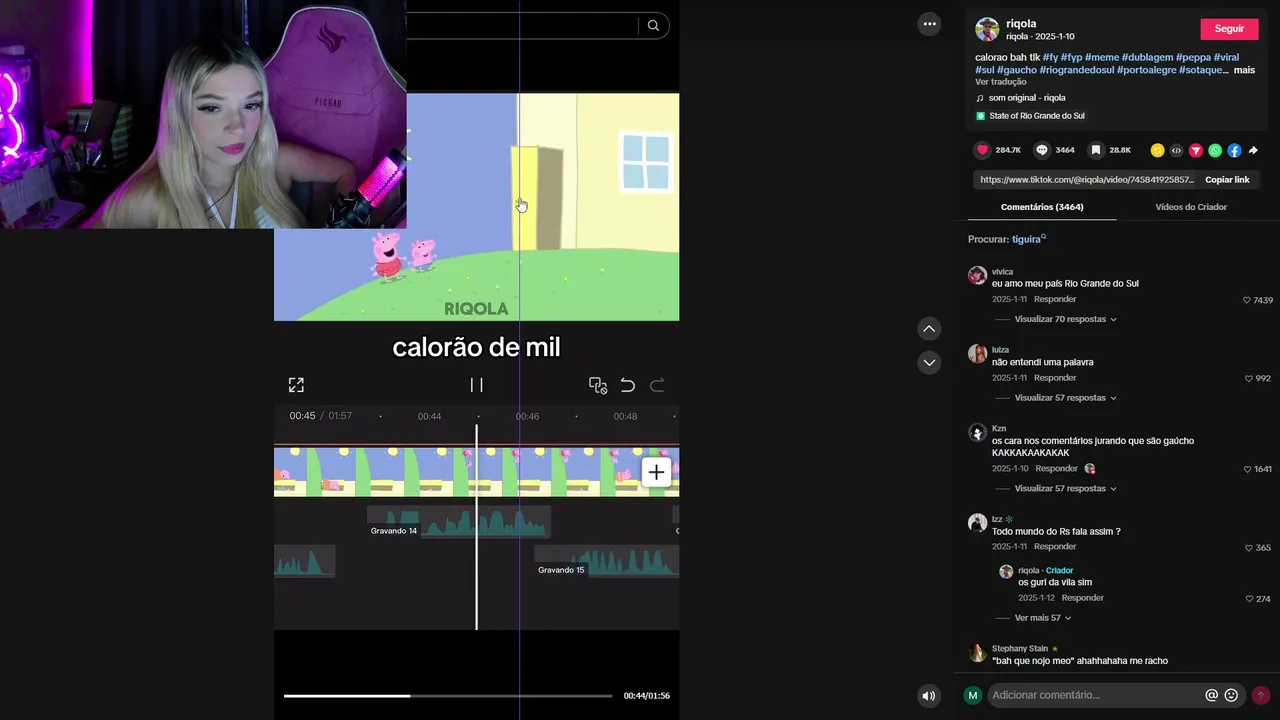Screen dimensions: 1280x720
Task: Click the top search input bar
Action: click(x=520, y=26)
